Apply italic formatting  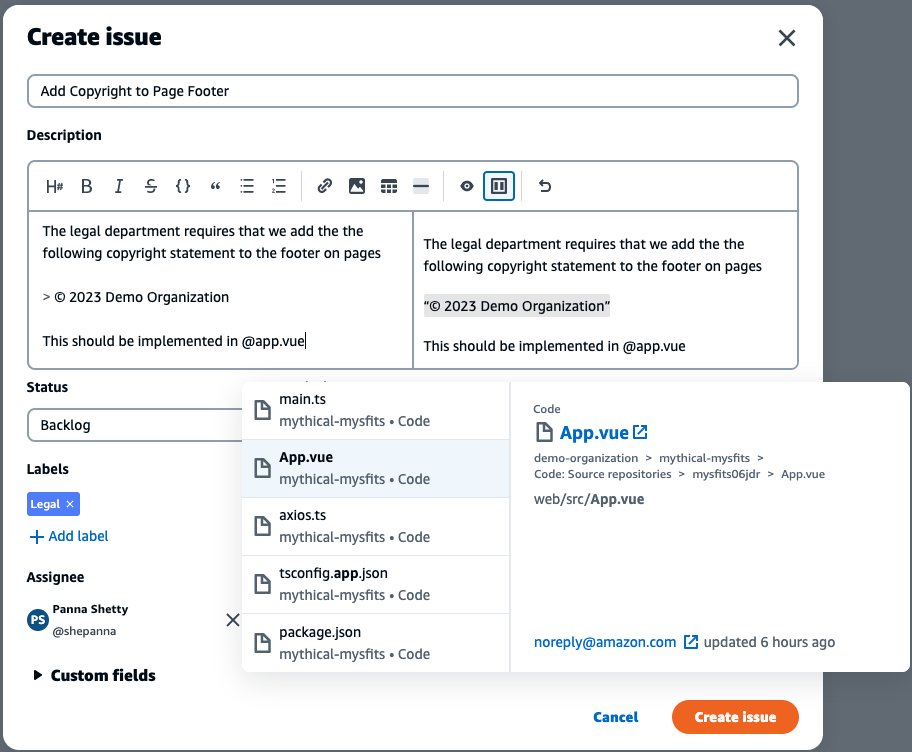(x=118, y=185)
